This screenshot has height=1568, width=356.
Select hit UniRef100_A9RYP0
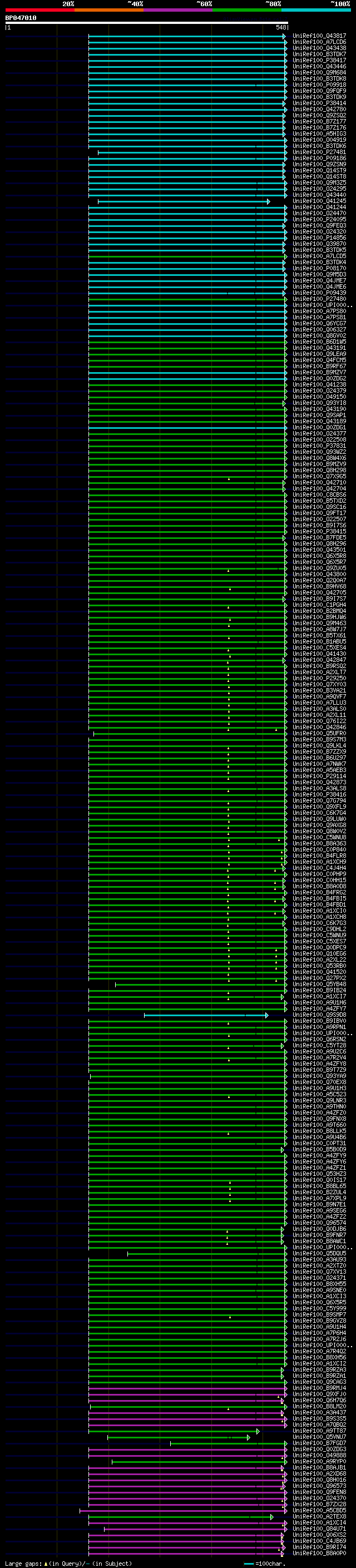(x=319, y=1461)
